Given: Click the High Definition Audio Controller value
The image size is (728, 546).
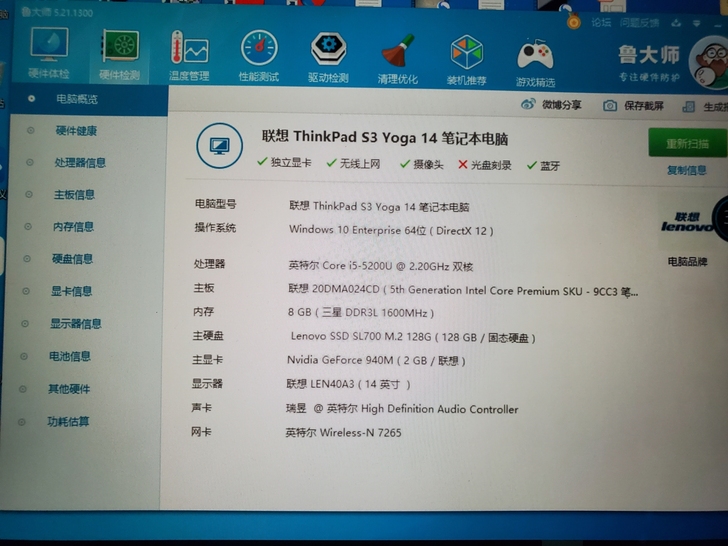Looking at the screenshot, I should point(402,409).
